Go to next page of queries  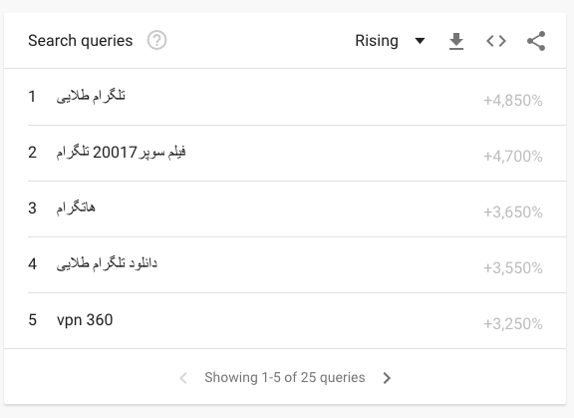[x=387, y=378]
